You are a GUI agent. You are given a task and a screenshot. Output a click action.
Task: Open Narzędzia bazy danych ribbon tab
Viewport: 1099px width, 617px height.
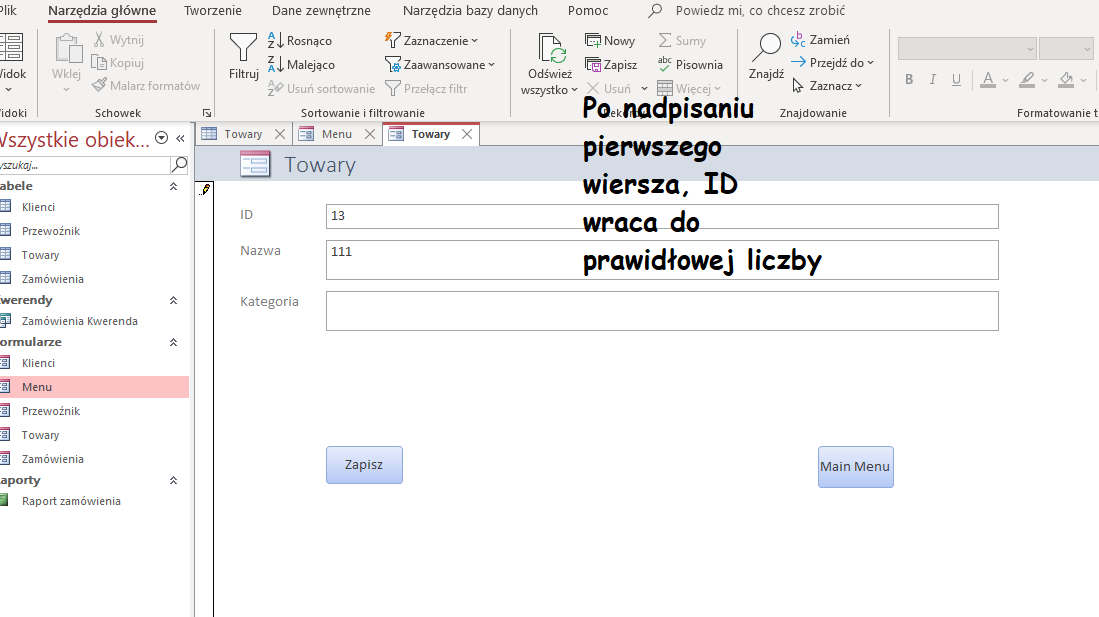pyautogui.click(x=470, y=11)
